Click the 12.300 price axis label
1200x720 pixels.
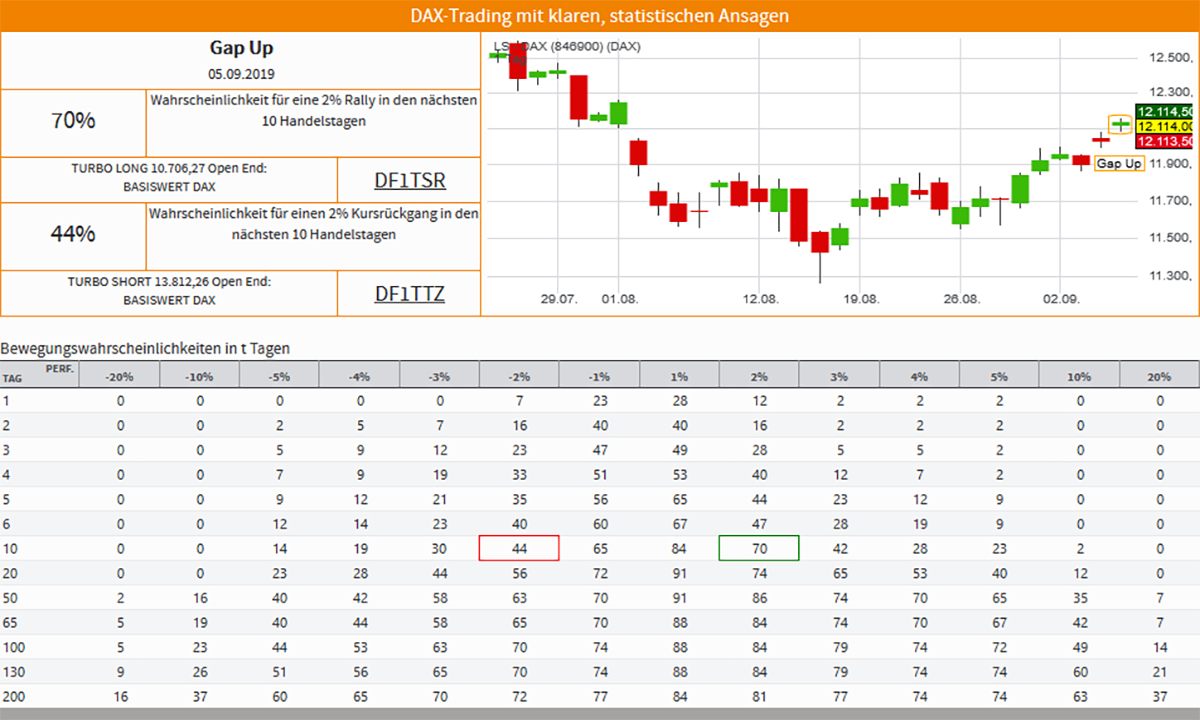(1172, 92)
